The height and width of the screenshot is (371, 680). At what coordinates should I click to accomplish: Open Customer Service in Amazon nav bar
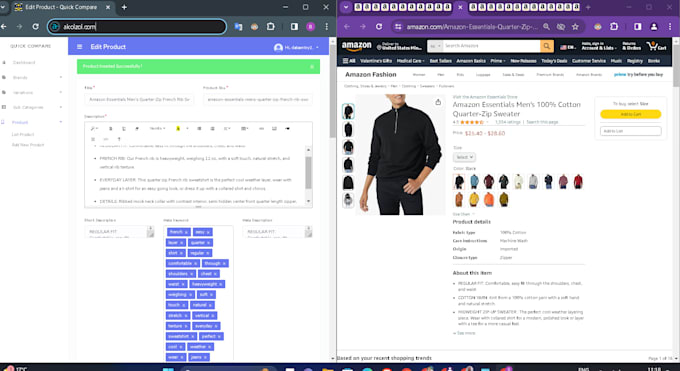click(588, 61)
